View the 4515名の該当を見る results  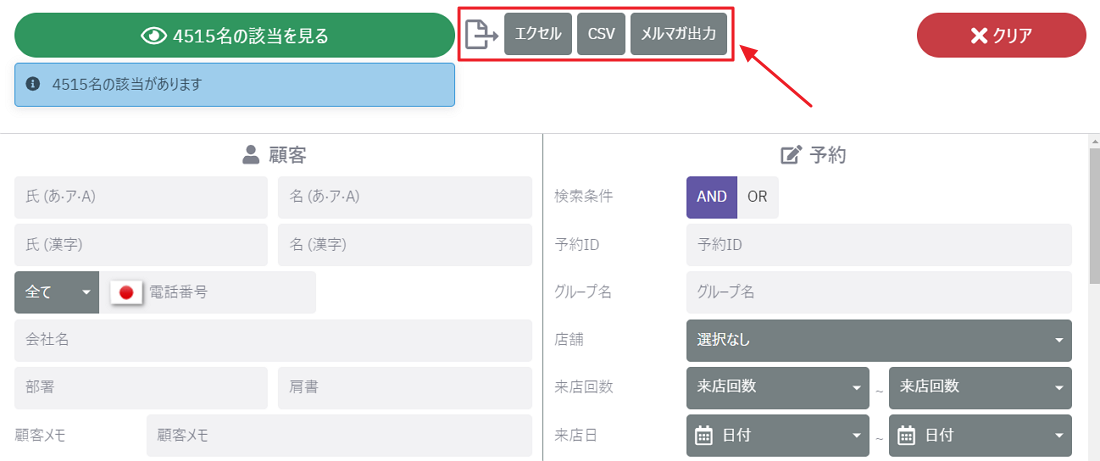click(235, 35)
